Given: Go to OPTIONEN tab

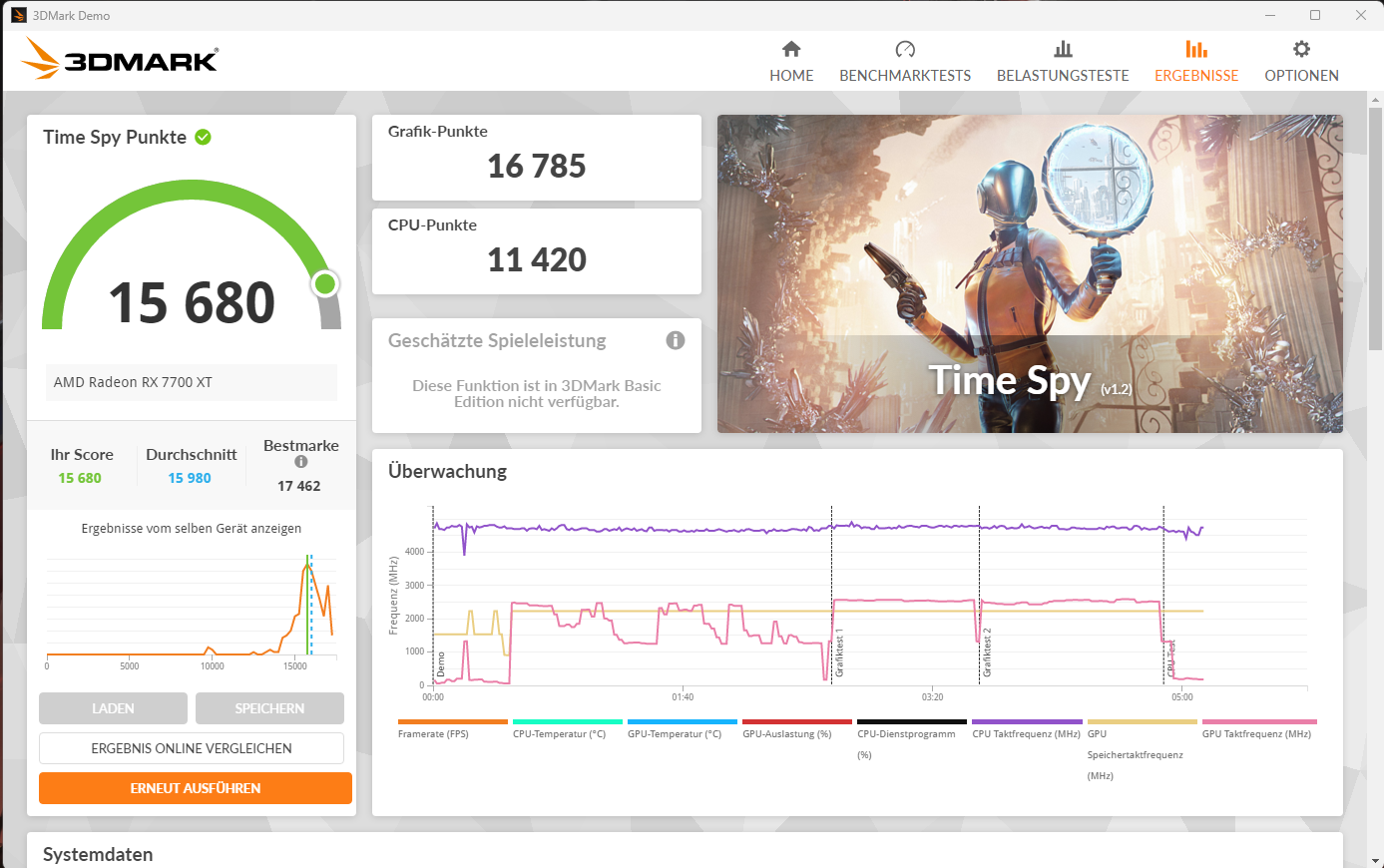Looking at the screenshot, I should coord(1301,62).
